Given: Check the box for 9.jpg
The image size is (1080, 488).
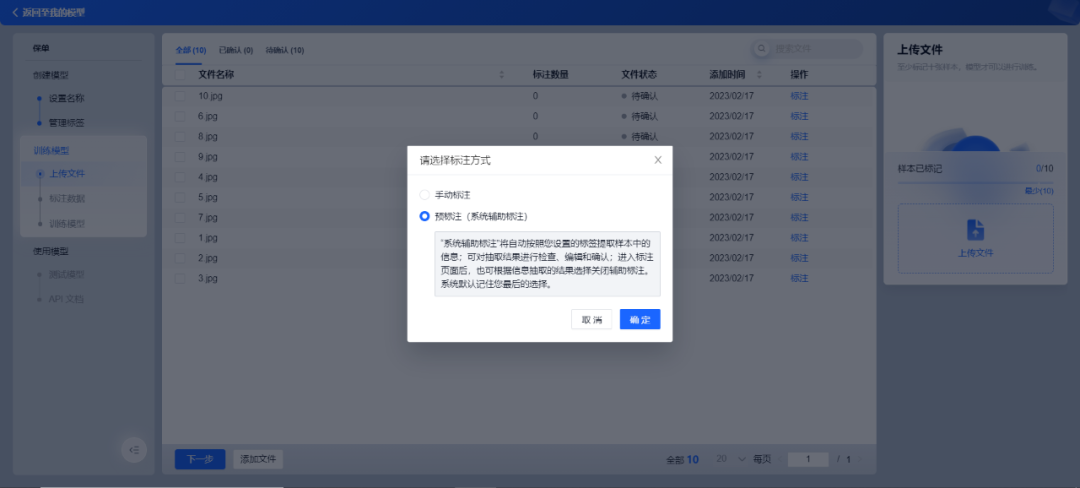Looking at the screenshot, I should pos(180,157).
